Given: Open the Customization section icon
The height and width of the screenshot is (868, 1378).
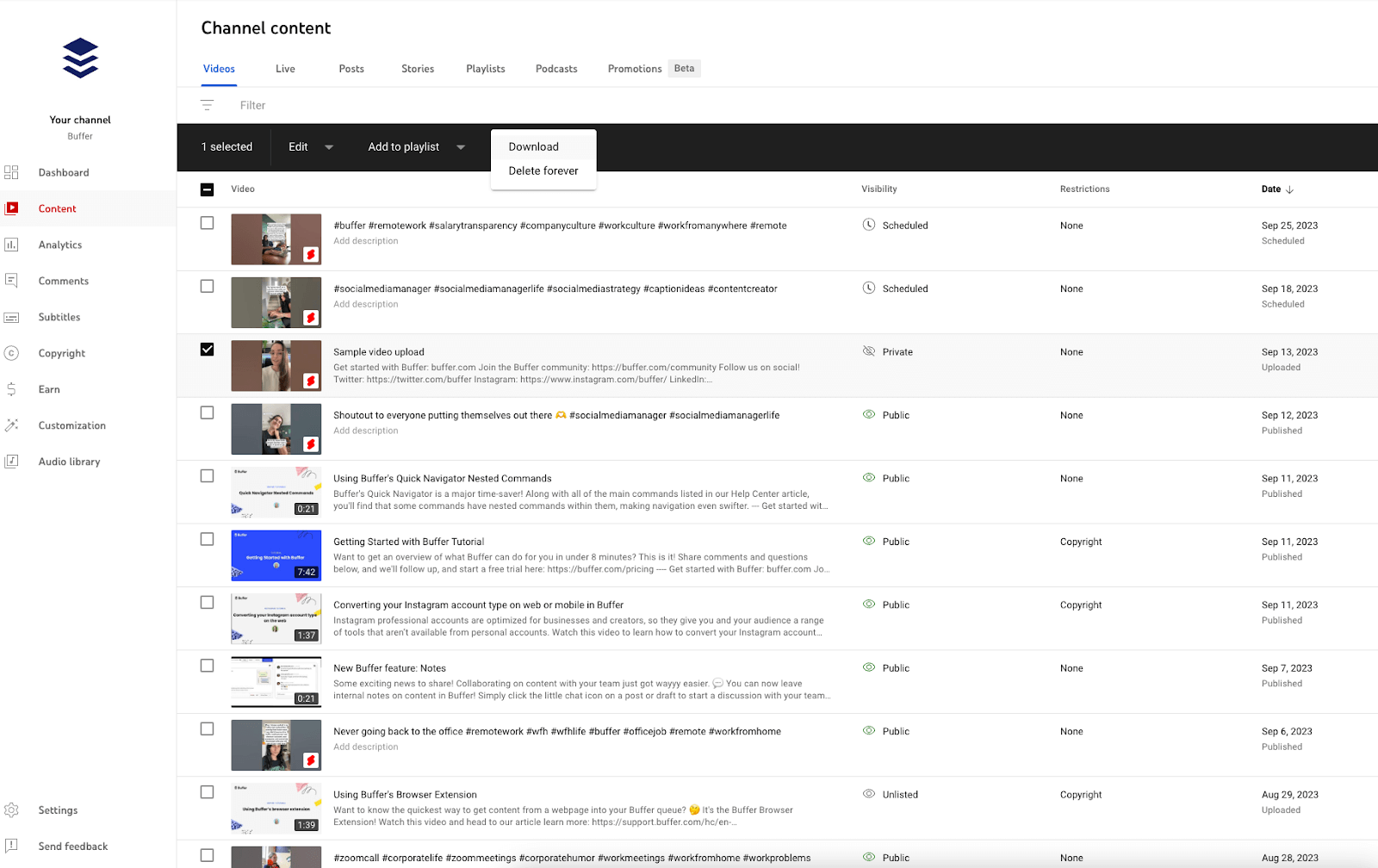Looking at the screenshot, I should [12, 425].
